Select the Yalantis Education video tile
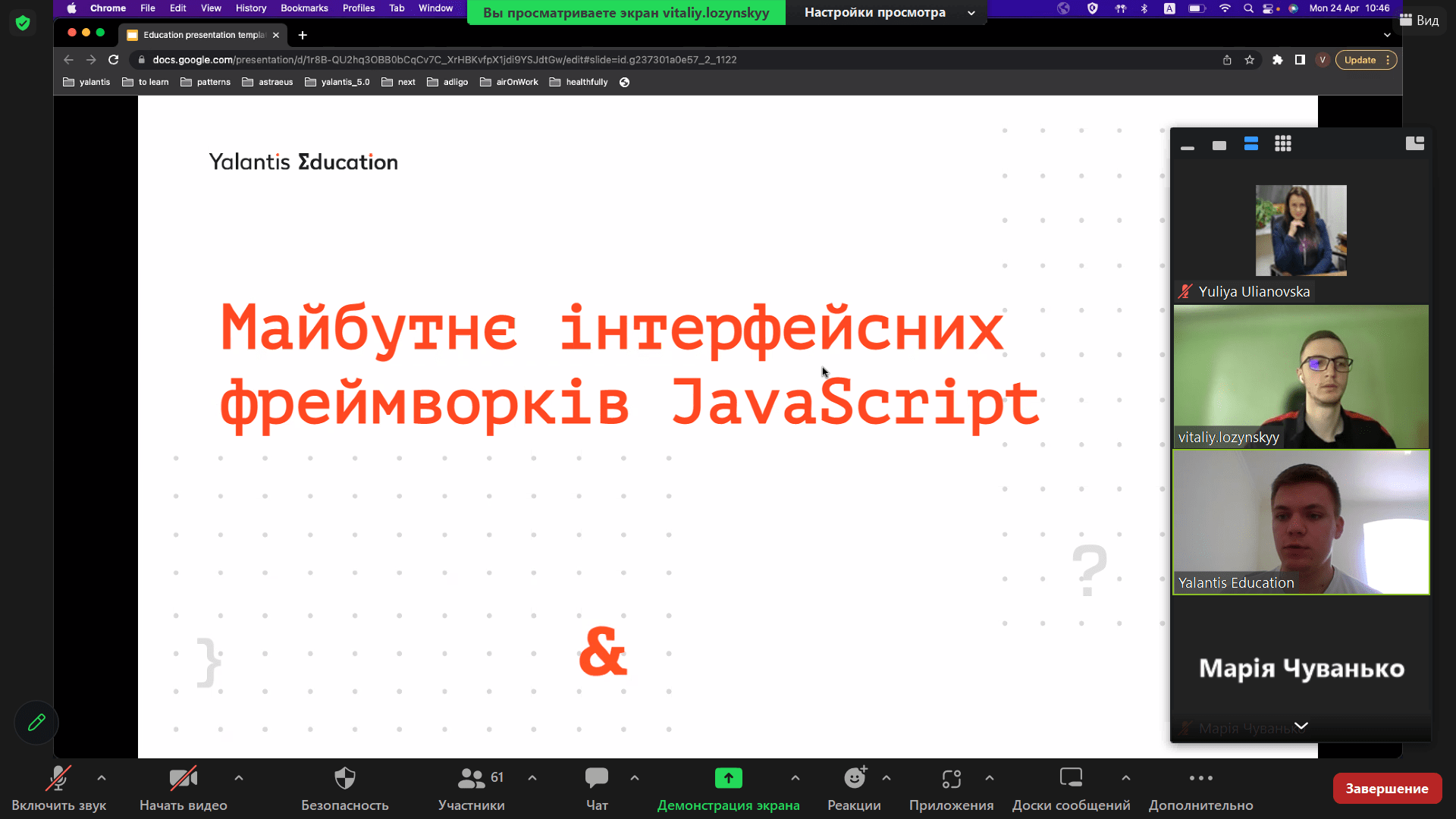 1301,522
